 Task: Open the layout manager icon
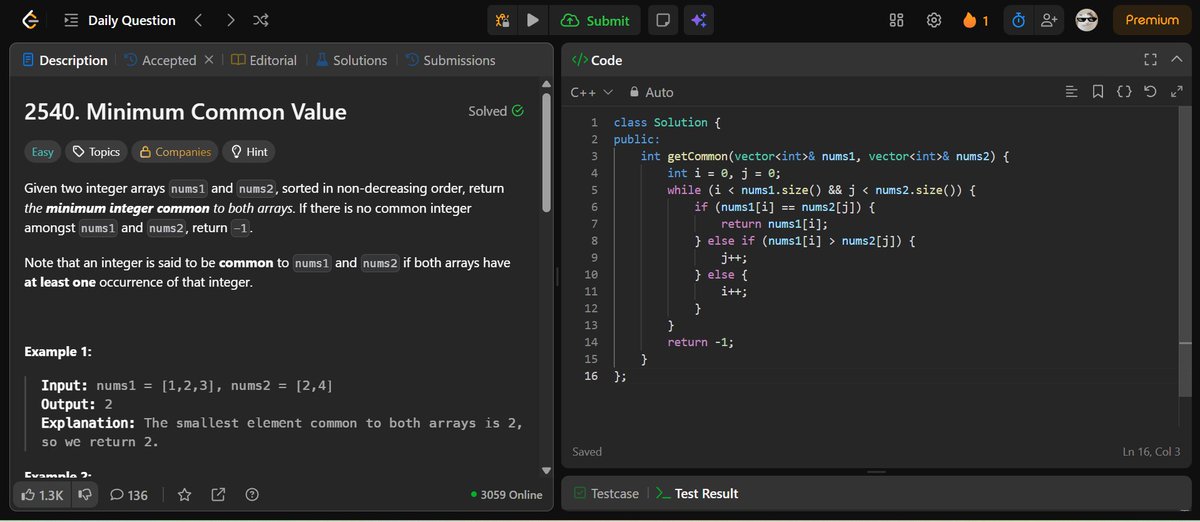click(x=896, y=20)
